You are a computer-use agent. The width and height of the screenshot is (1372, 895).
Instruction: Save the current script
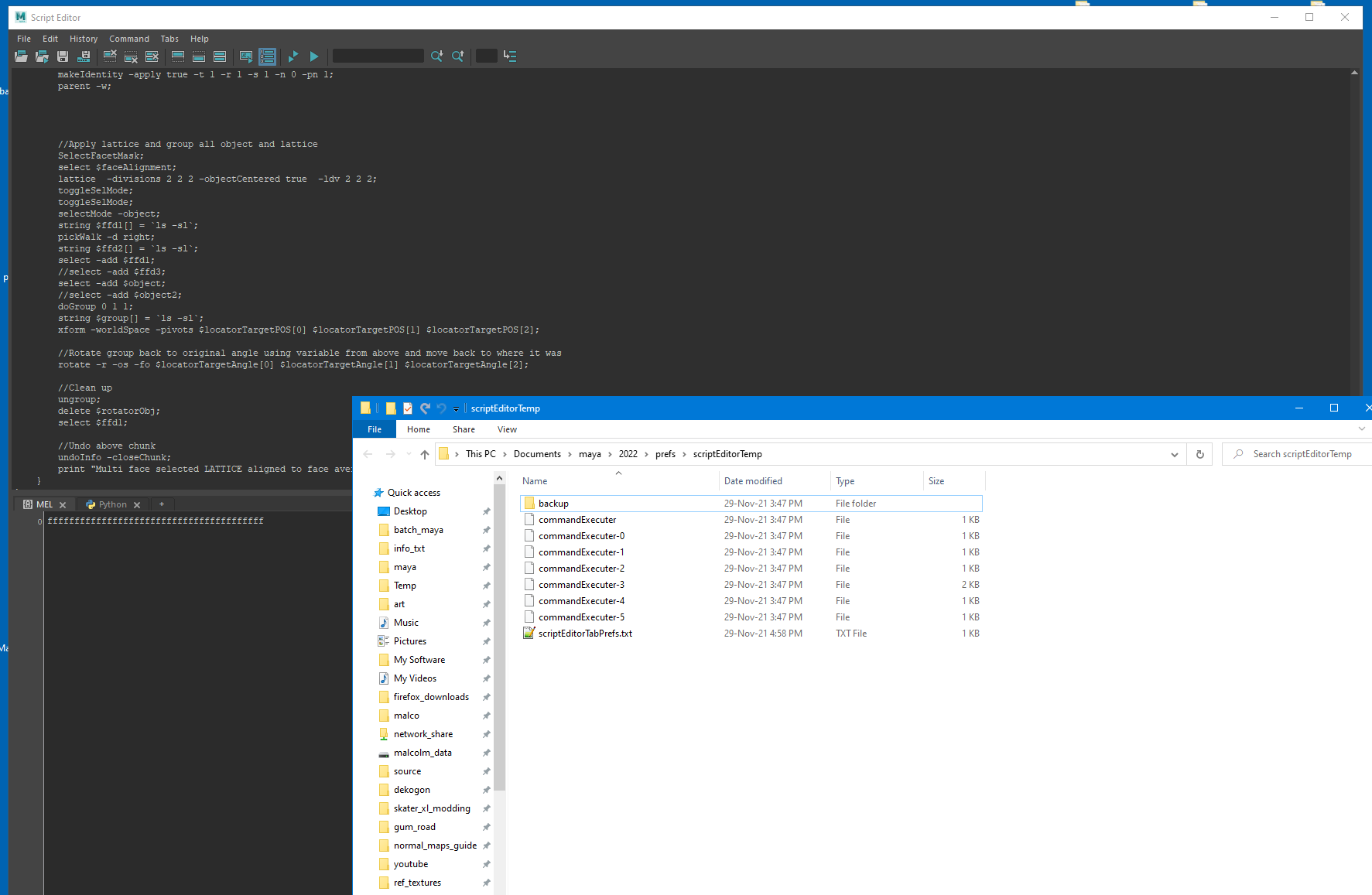pyautogui.click(x=62, y=56)
